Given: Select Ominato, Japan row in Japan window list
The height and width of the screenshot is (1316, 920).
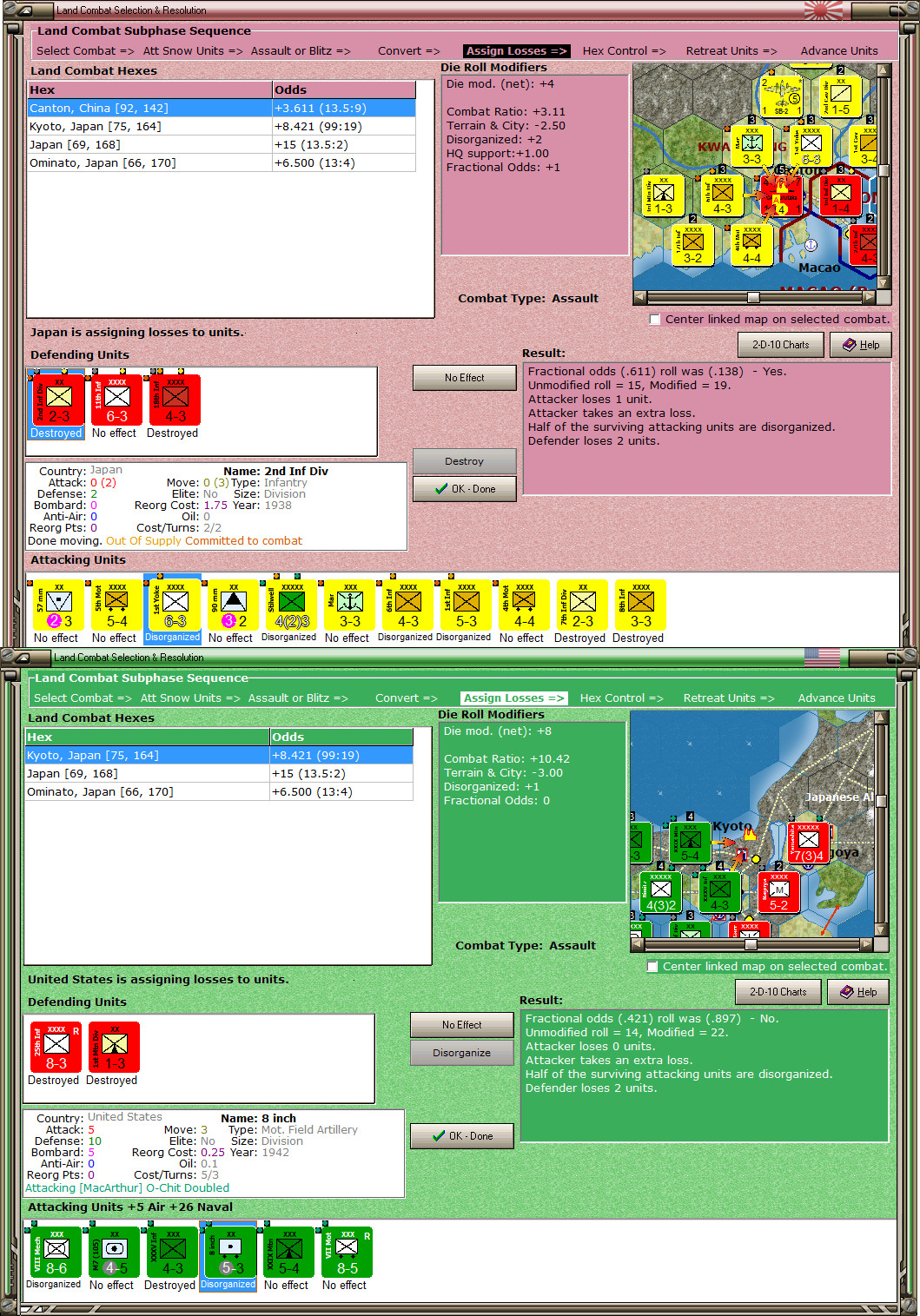Looking at the screenshot, I should pos(222,163).
